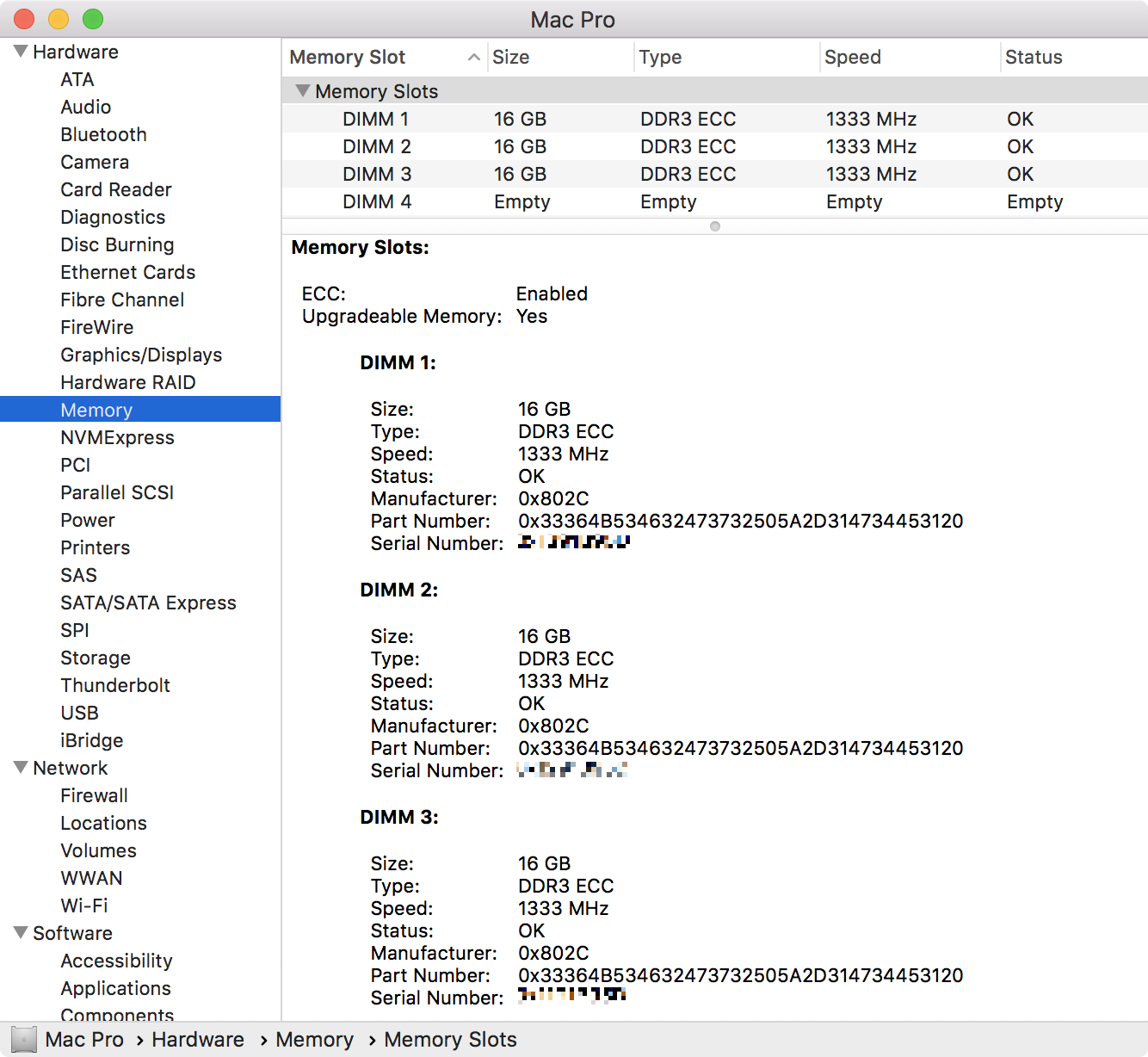Select the empty DIMM 4 row
This screenshot has height=1057, width=1148.
coord(714,201)
